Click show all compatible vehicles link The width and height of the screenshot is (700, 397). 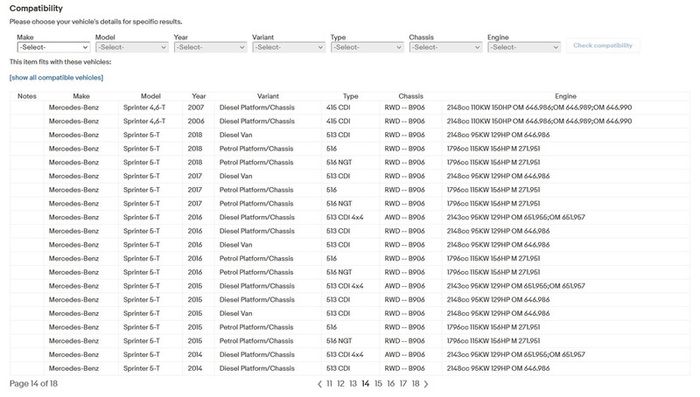click(x=56, y=78)
